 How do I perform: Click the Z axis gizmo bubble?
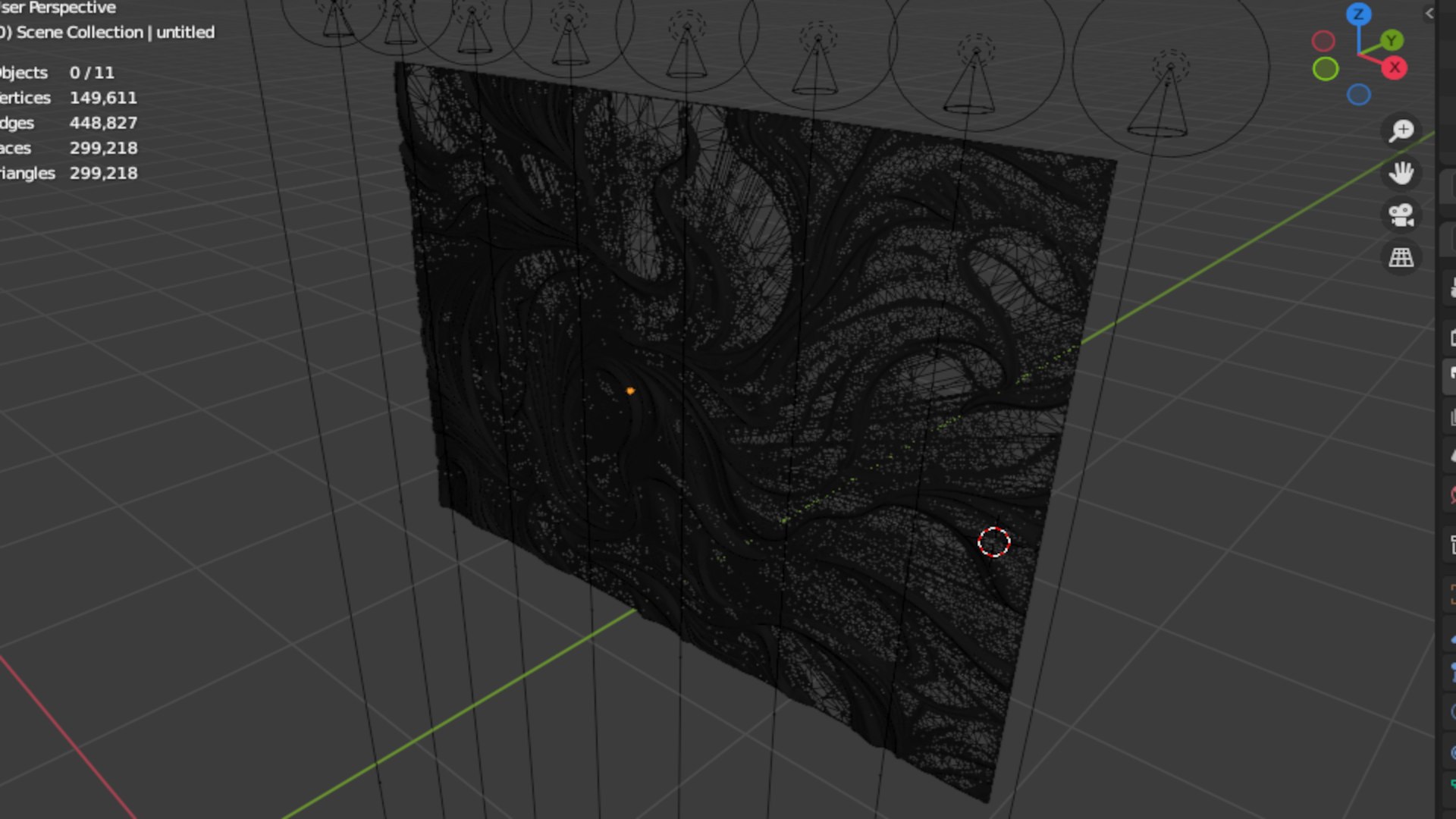[1358, 14]
